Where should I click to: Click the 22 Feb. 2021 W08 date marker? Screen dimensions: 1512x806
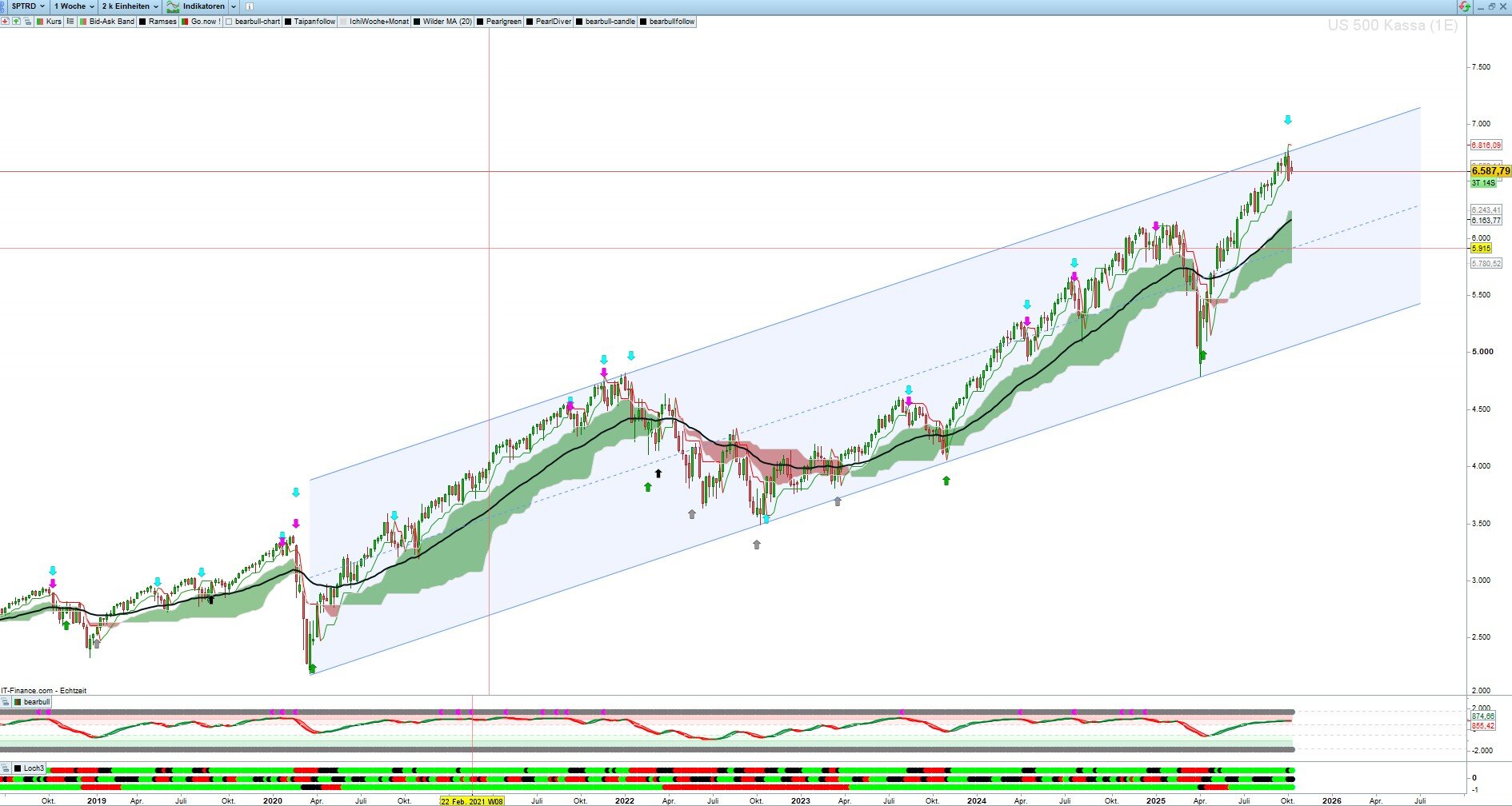pyautogui.click(x=472, y=800)
